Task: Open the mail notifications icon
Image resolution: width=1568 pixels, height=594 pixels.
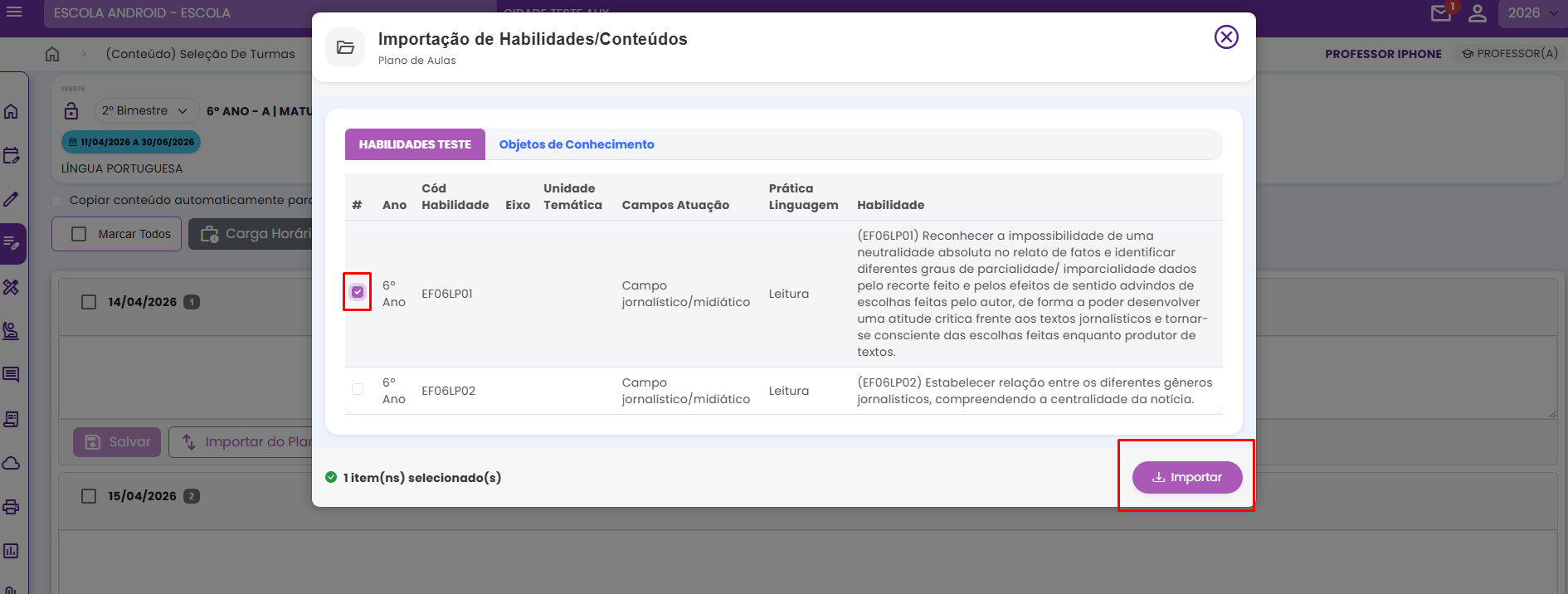Action: (1441, 13)
